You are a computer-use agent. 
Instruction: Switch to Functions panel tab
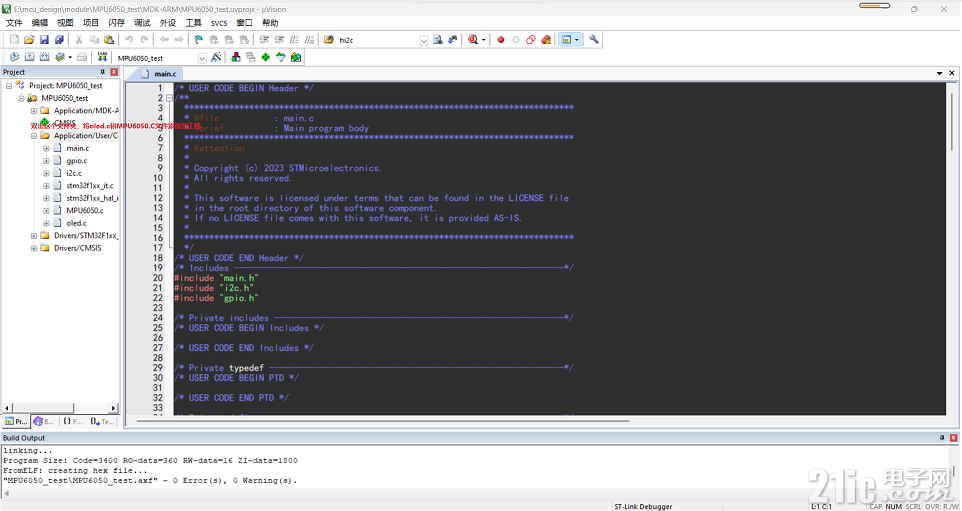click(72, 421)
